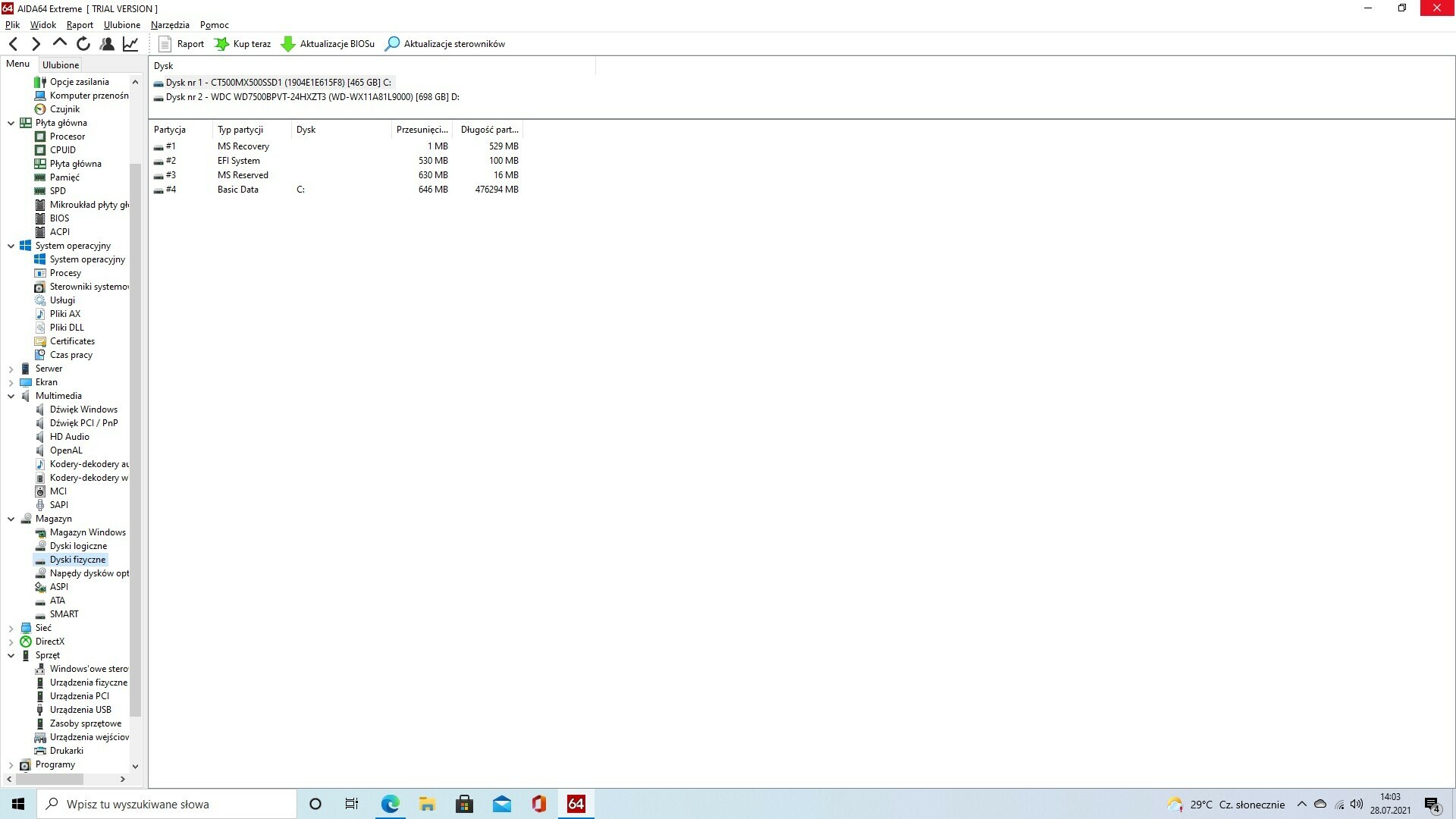
Task: Open the graph chart toolbar icon
Action: [130, 44]
